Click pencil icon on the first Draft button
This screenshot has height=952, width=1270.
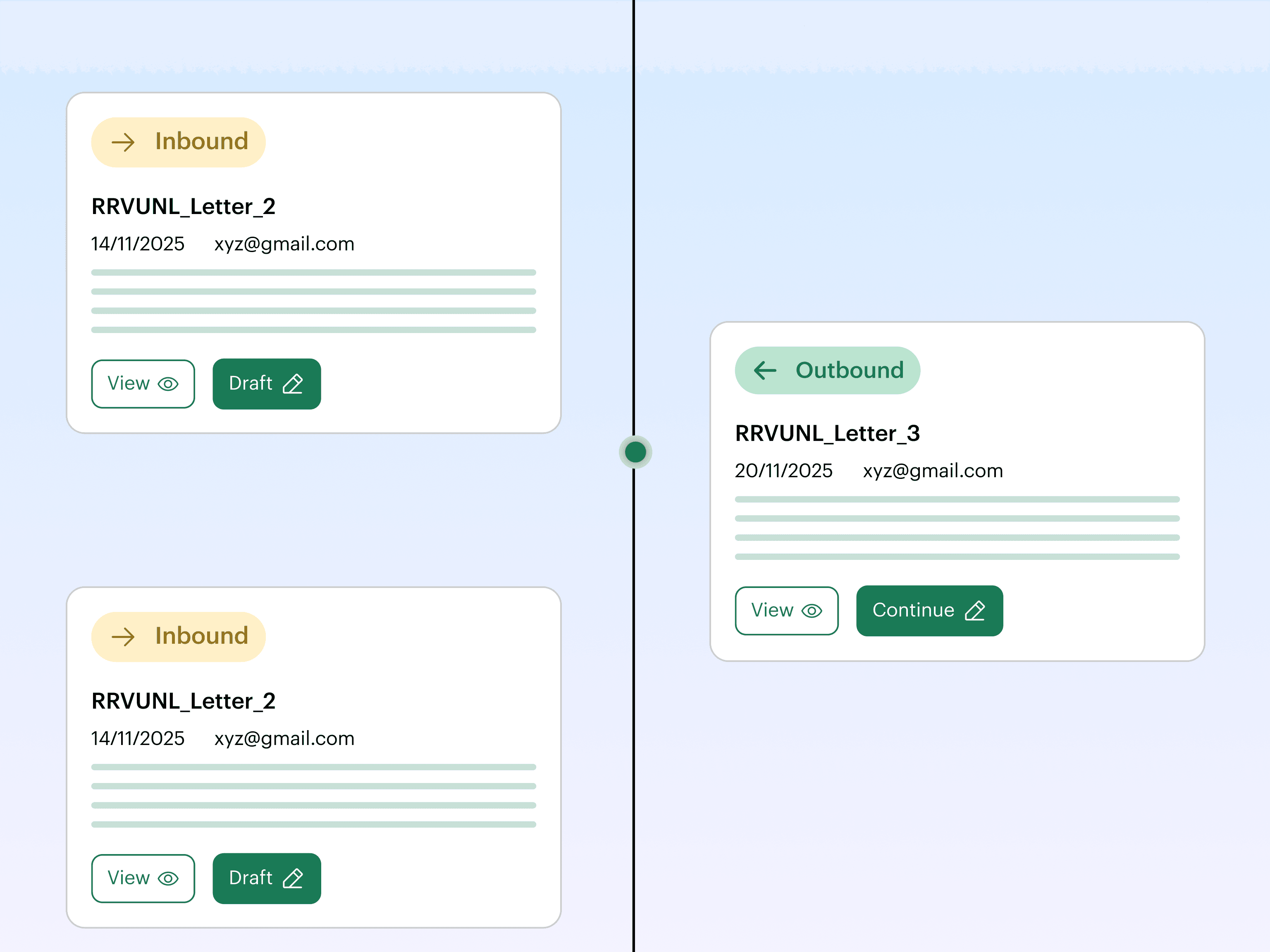[293, 384]
